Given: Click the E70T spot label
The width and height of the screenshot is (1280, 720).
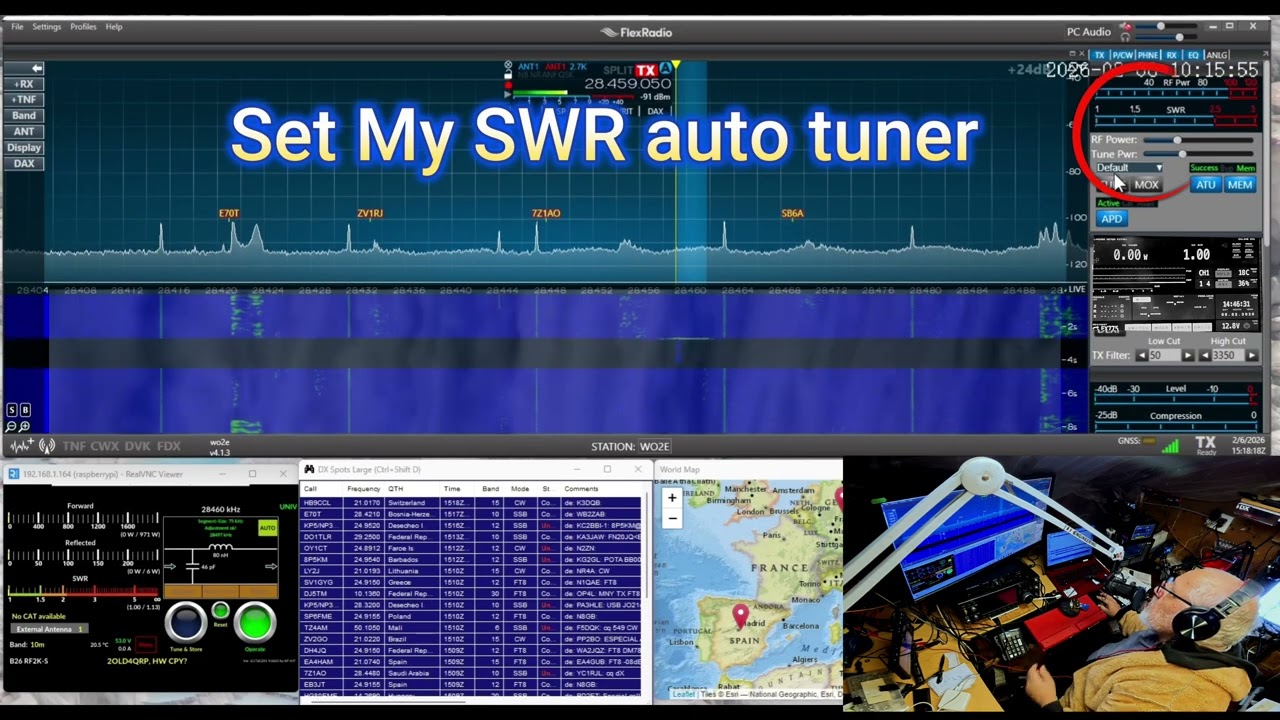Looking at the screenshot, I should point(229,213).
